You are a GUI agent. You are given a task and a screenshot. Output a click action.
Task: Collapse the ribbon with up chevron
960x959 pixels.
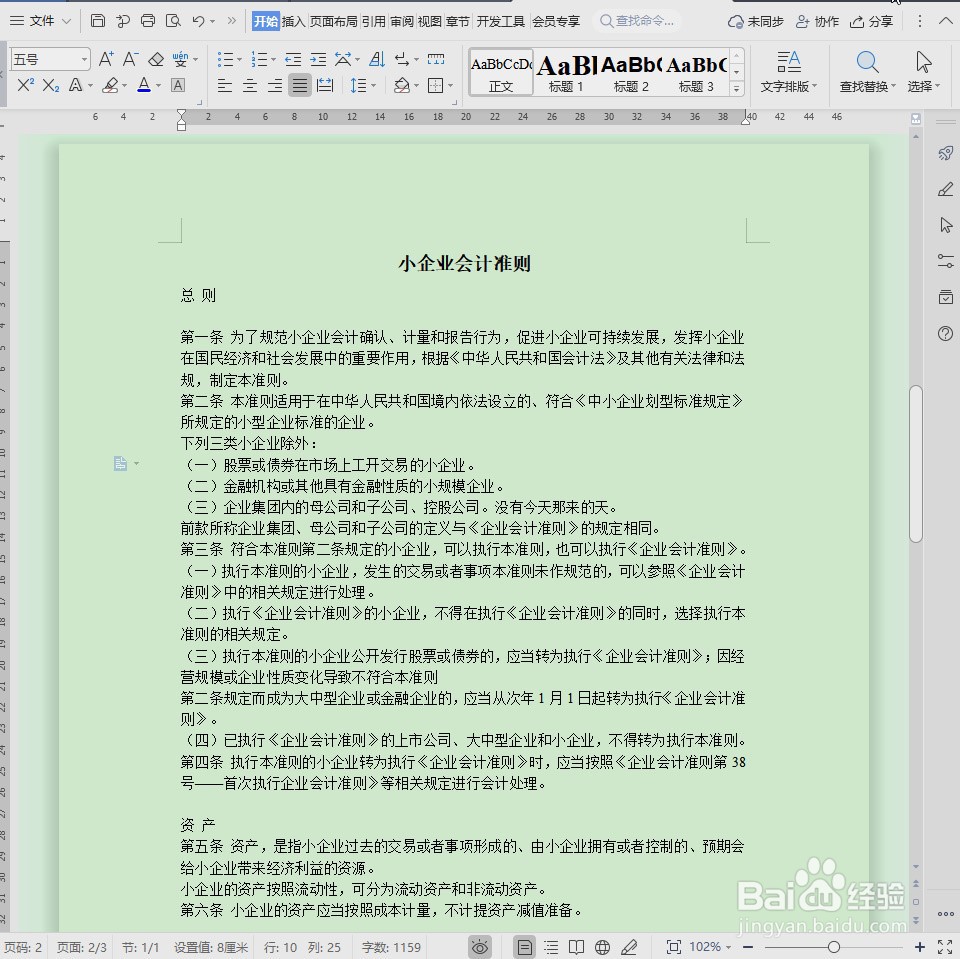(x=945, y=21)
